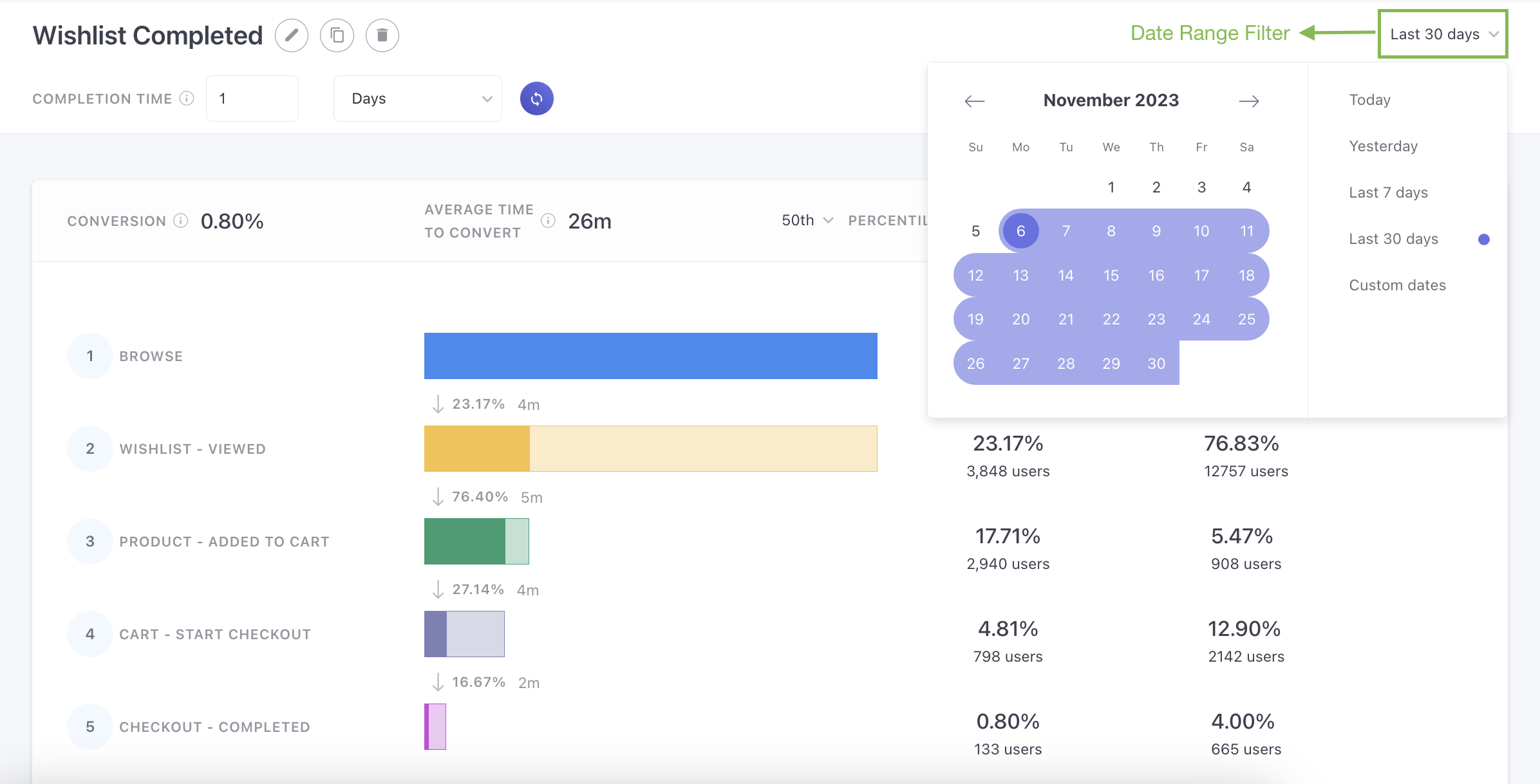
Task: Click the 3,848 users value
Action: pyautogui.click(x=1008, y=471)
